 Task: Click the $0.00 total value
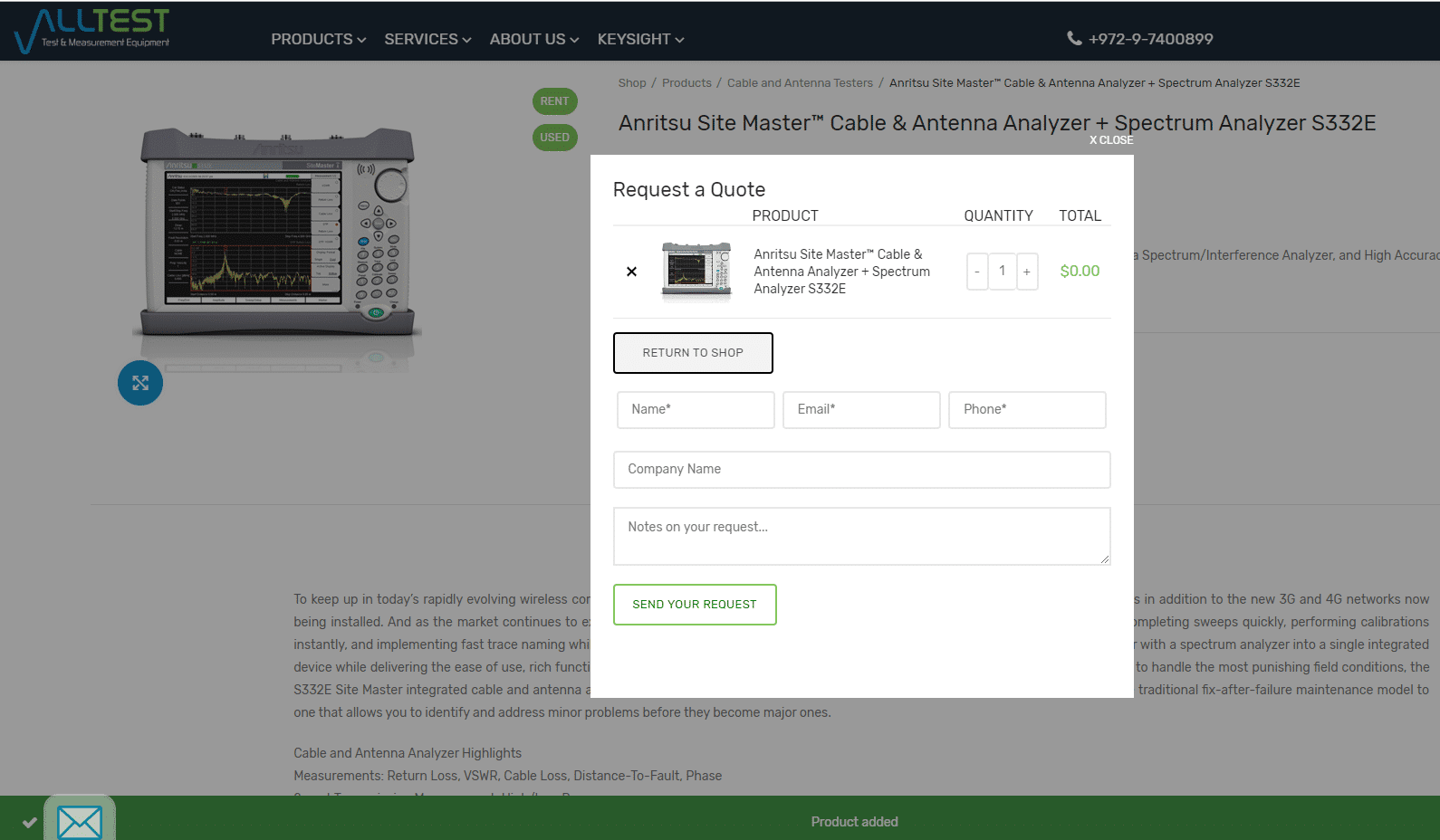(1080, 272)
